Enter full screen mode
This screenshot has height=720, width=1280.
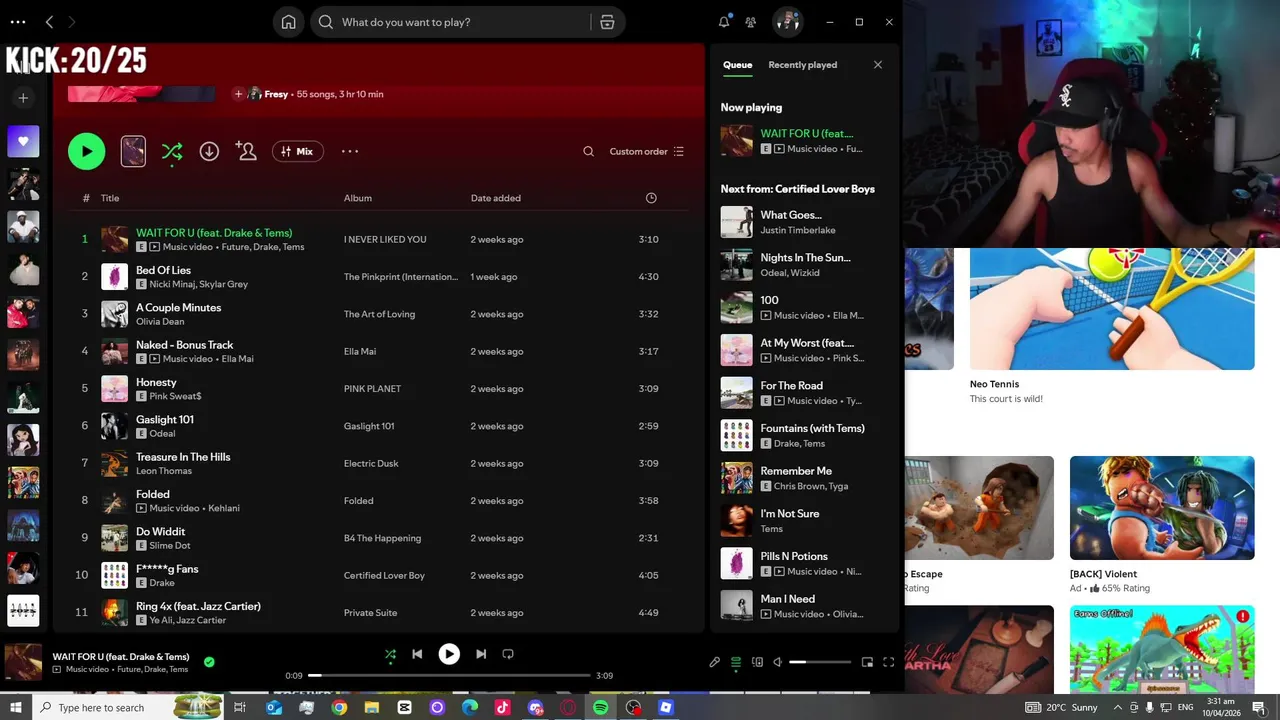pyautogui.click(x=888, y=662)
